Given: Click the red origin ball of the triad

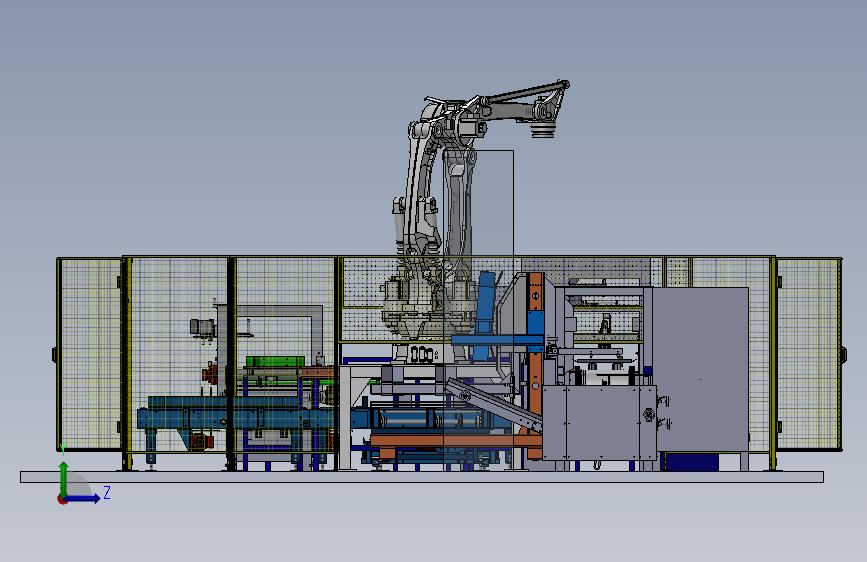Looking at the screenshot, I should [62, 499].
